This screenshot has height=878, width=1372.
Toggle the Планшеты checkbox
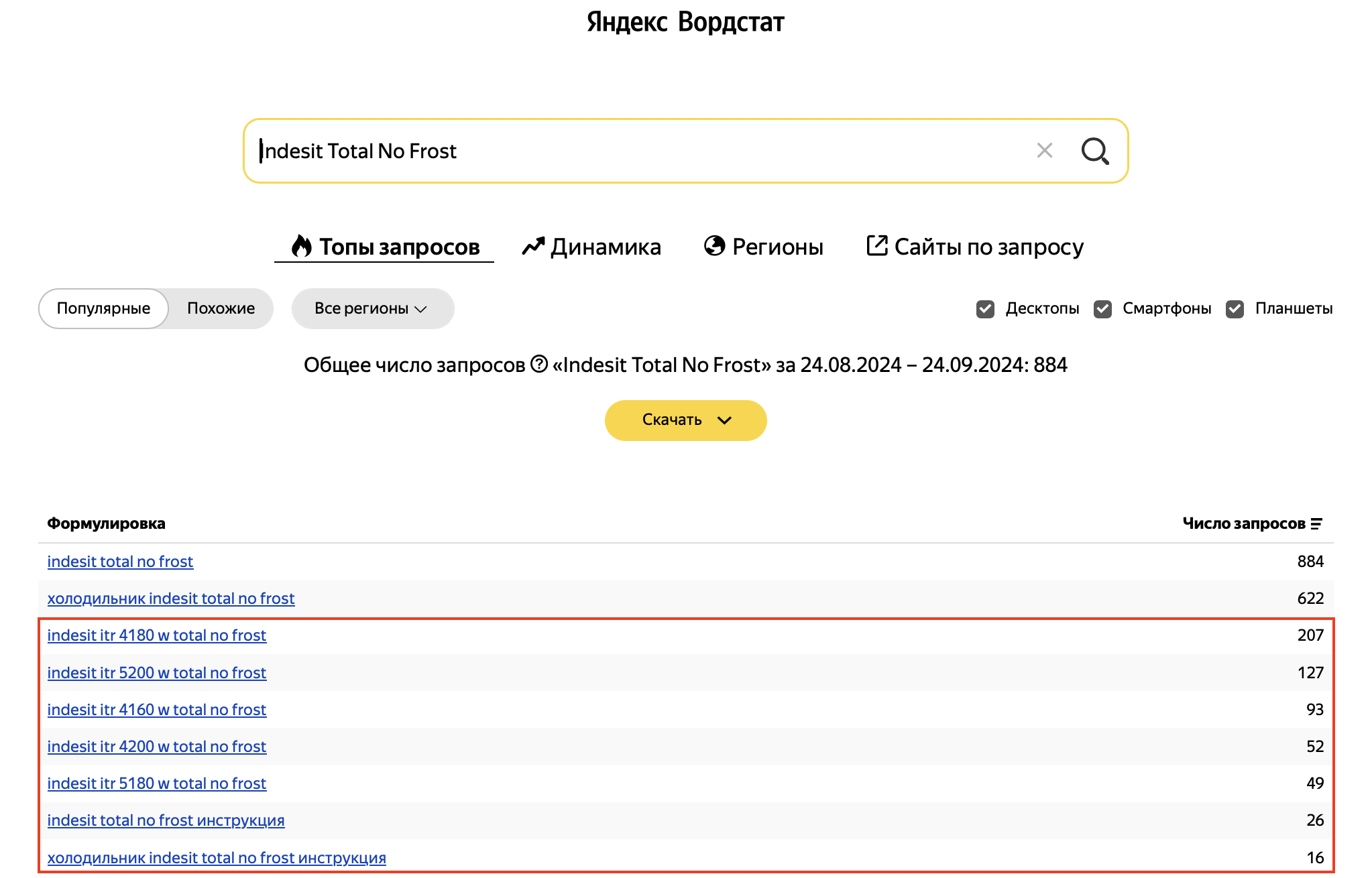click(1235, 309)
